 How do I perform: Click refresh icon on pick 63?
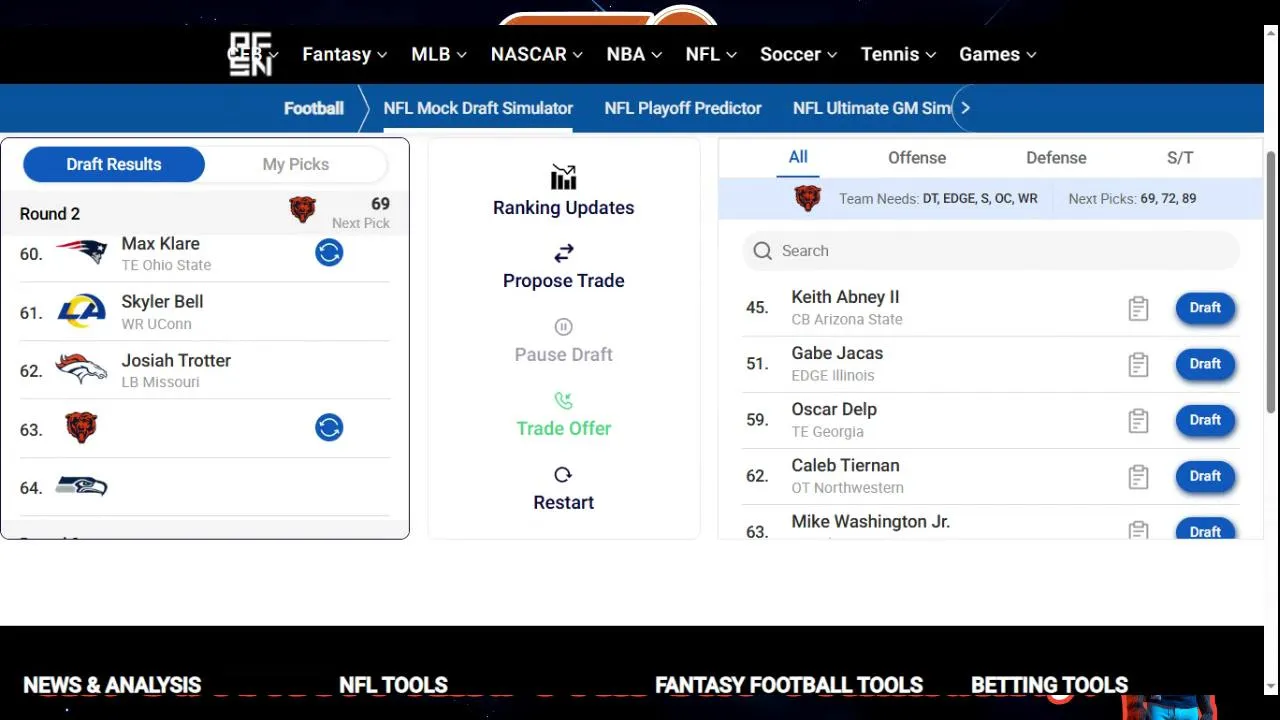[x=329, y=428]
